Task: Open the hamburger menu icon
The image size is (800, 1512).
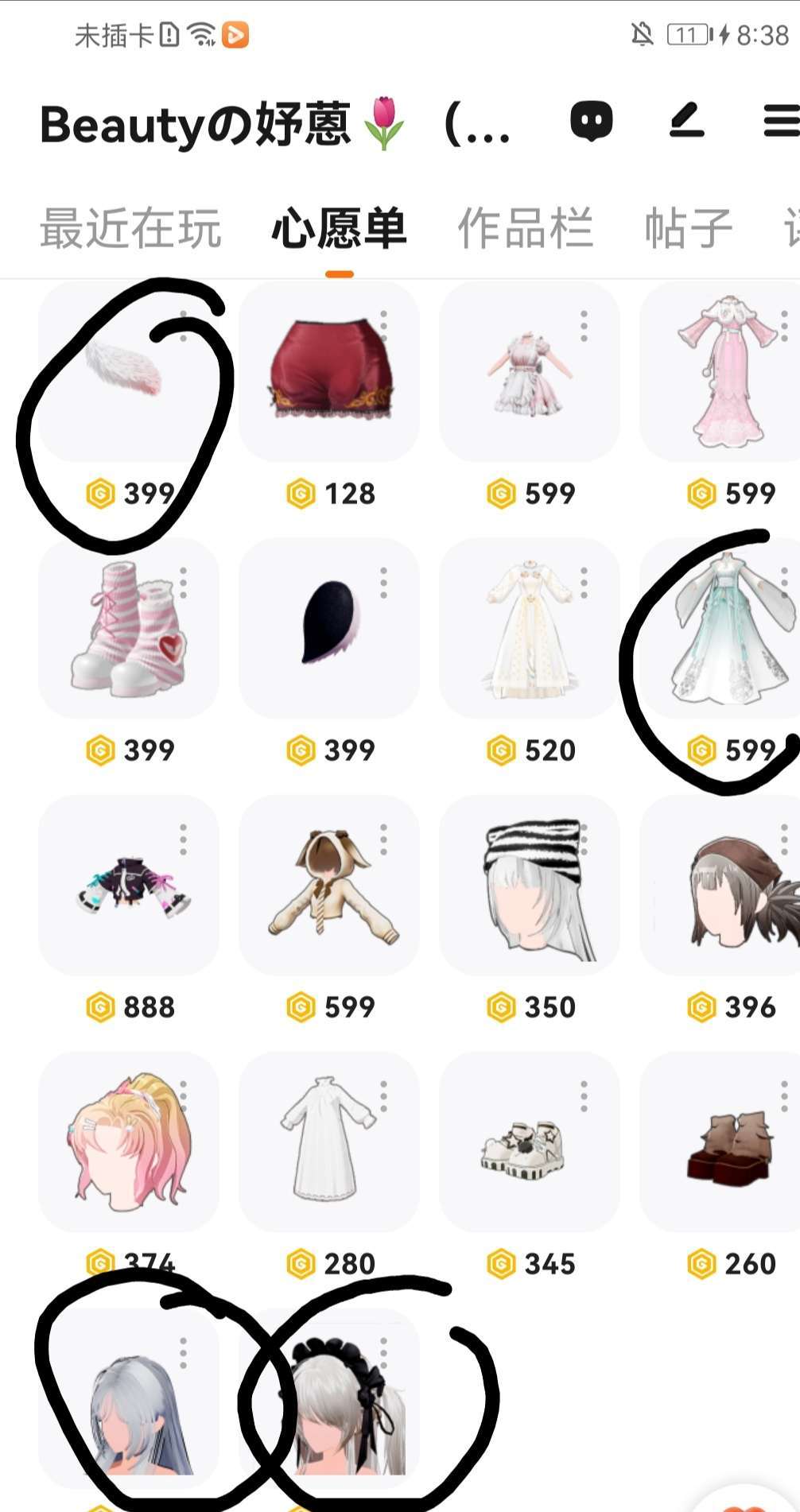Action: point(782,121)
